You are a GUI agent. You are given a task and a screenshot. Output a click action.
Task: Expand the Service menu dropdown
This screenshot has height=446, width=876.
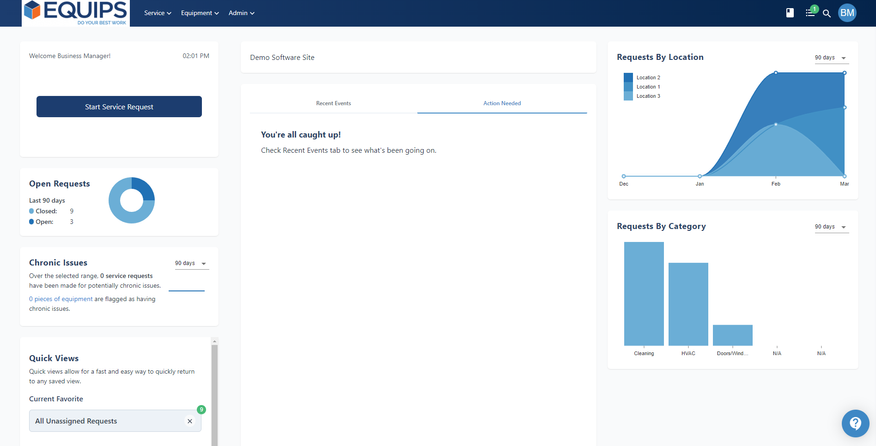click(158, 13)
